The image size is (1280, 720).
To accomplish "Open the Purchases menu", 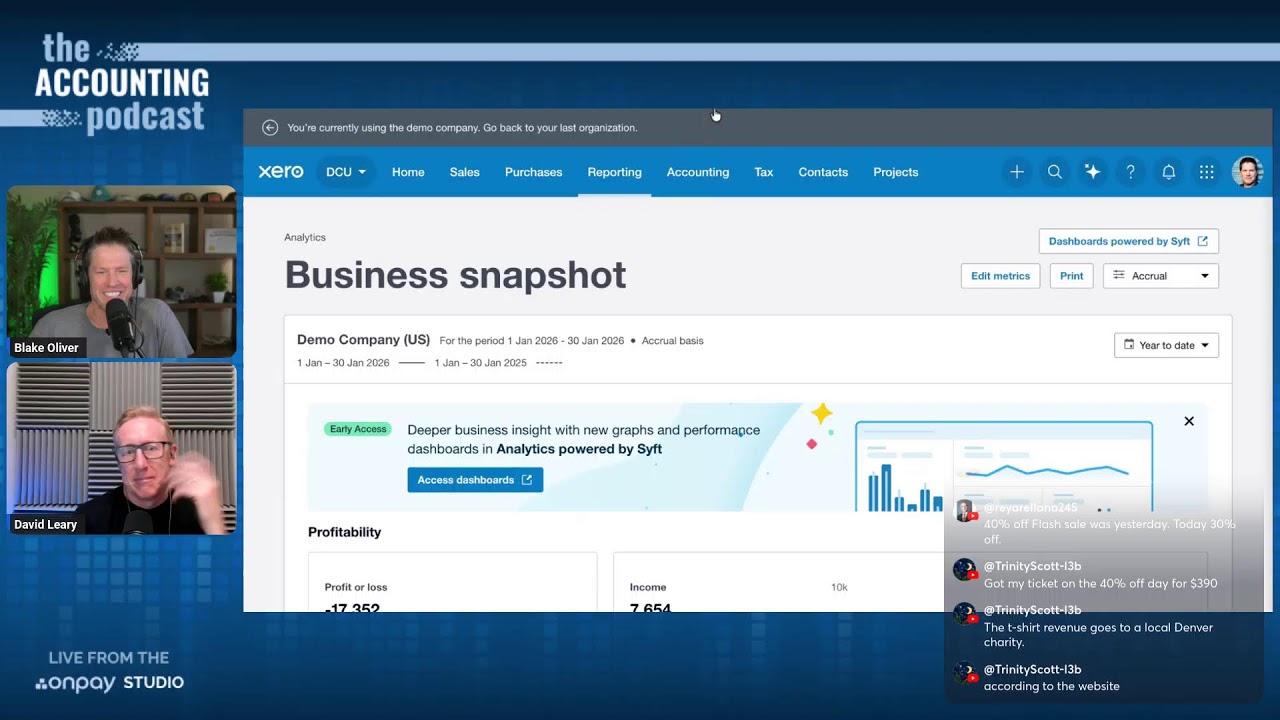I will (x=534, y=172).
